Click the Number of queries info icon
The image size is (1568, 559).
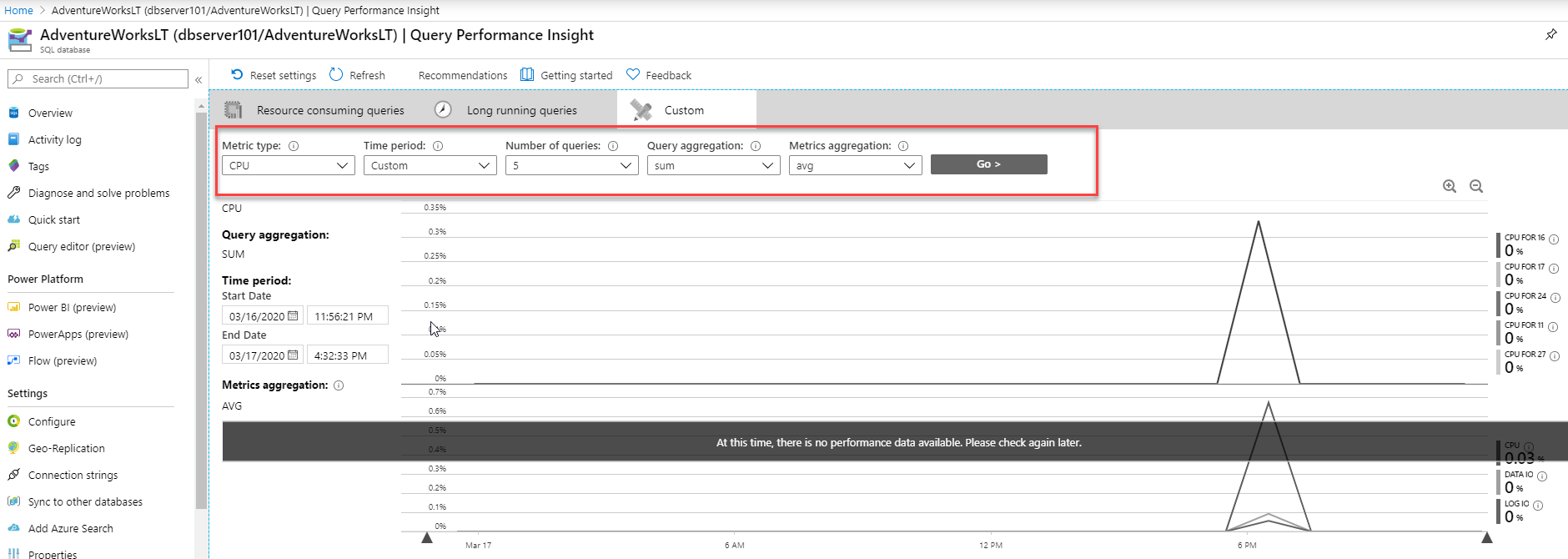[x=613, y=146]
